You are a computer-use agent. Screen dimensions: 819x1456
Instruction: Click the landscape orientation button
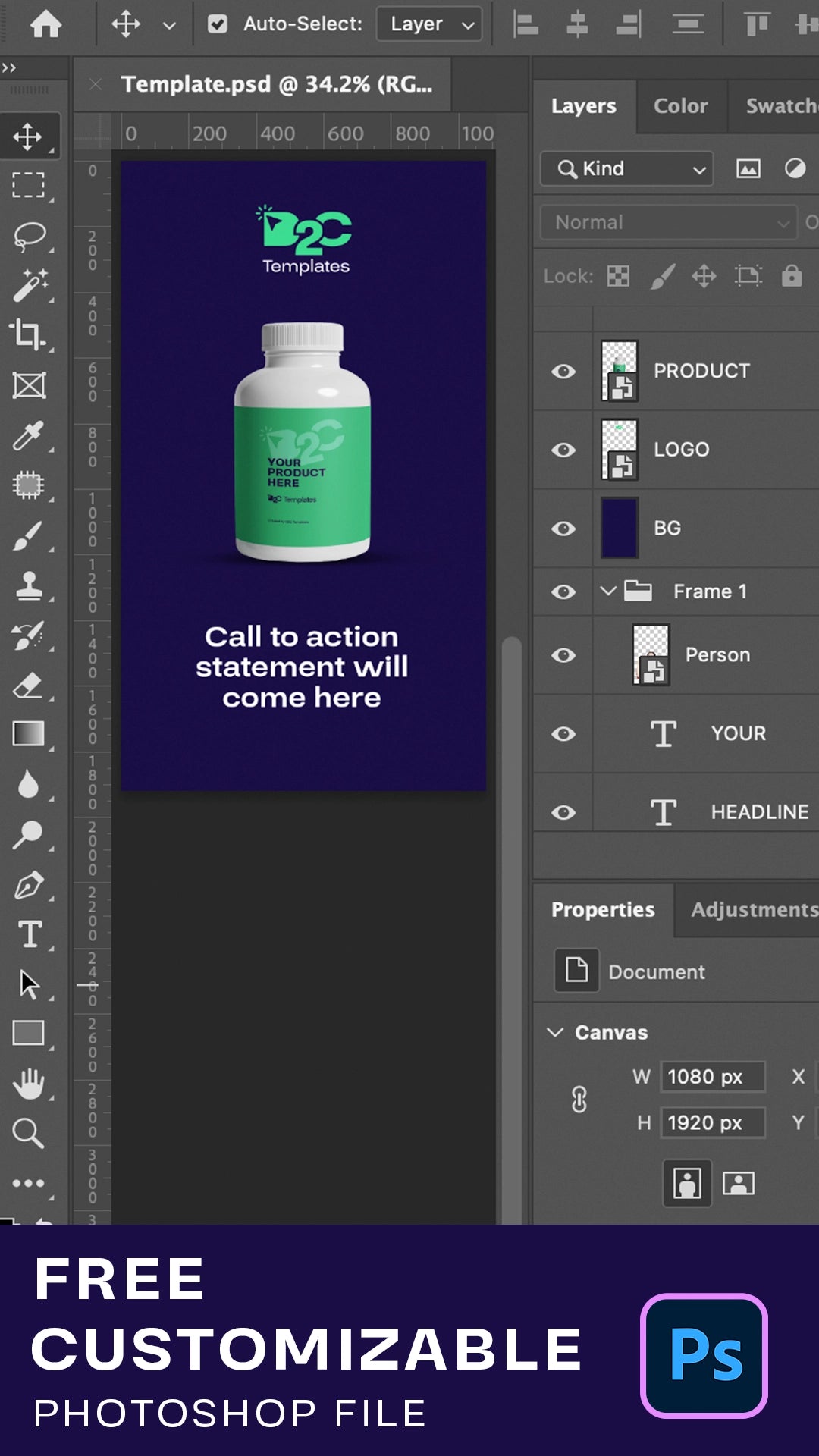click(x=738, y=1183)
